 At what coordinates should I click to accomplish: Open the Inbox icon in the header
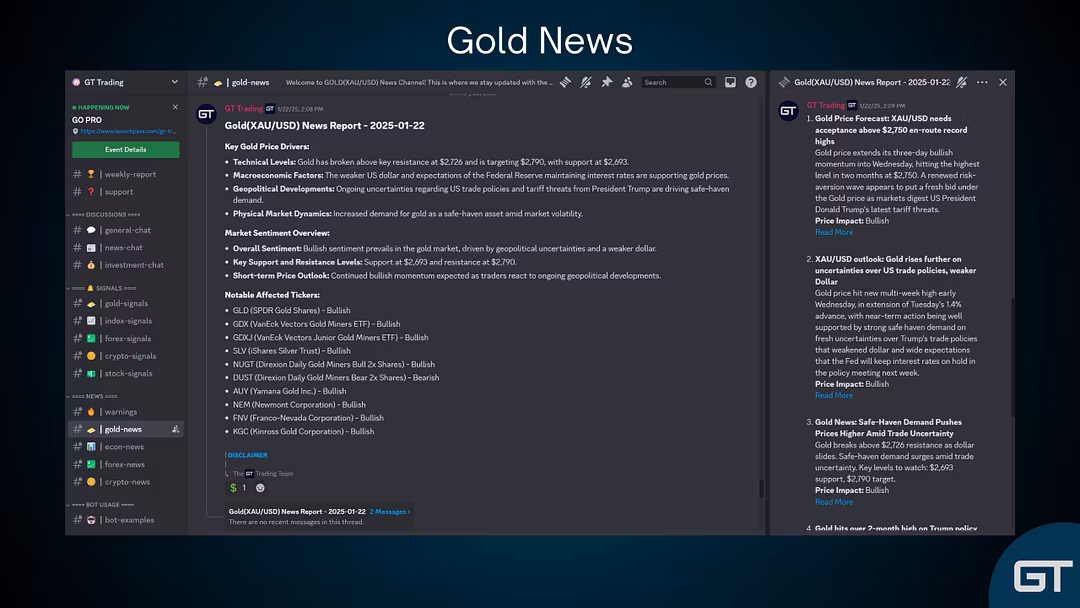click(730, 82)
